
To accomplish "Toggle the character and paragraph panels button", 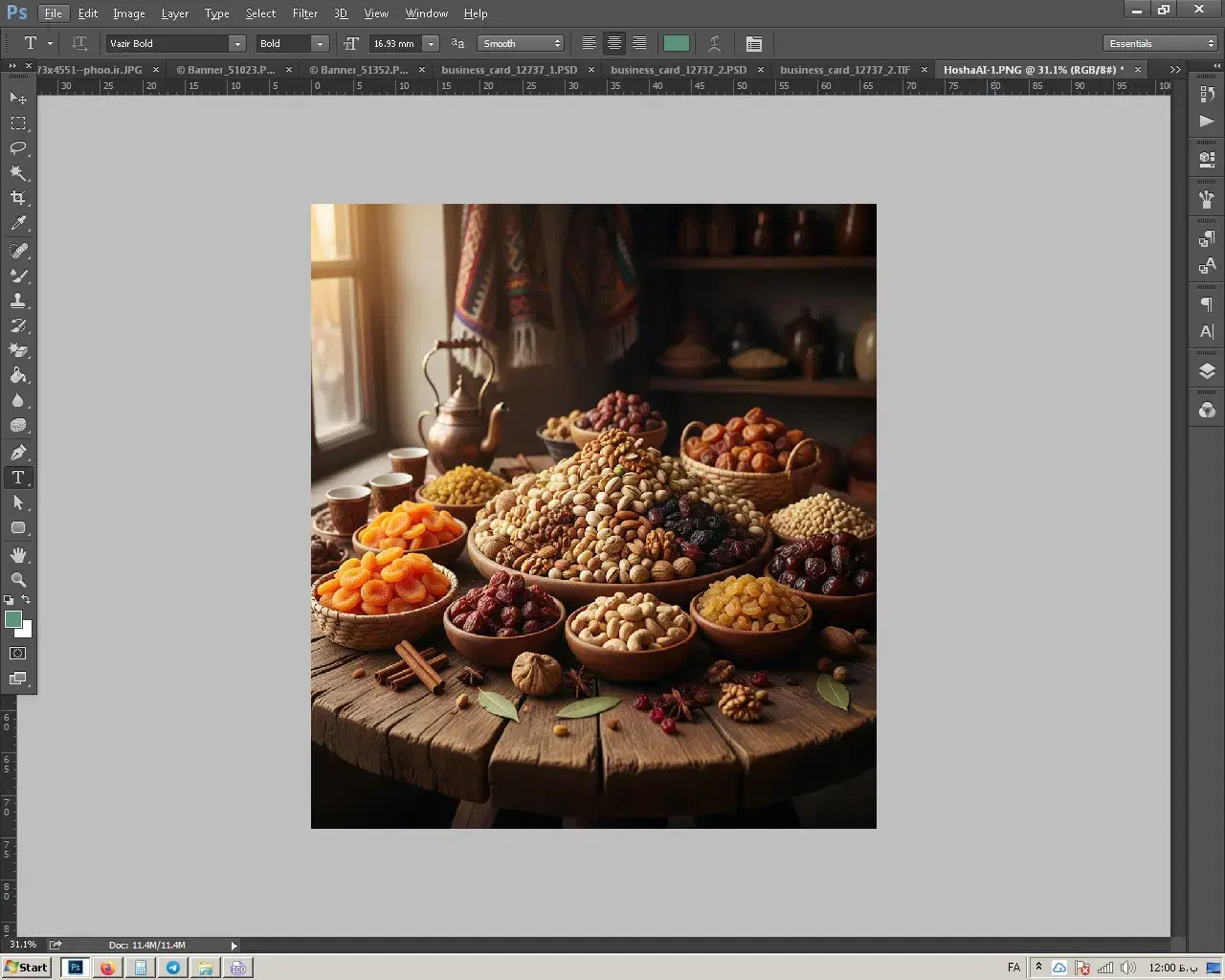I will click(x=754, y=44).
